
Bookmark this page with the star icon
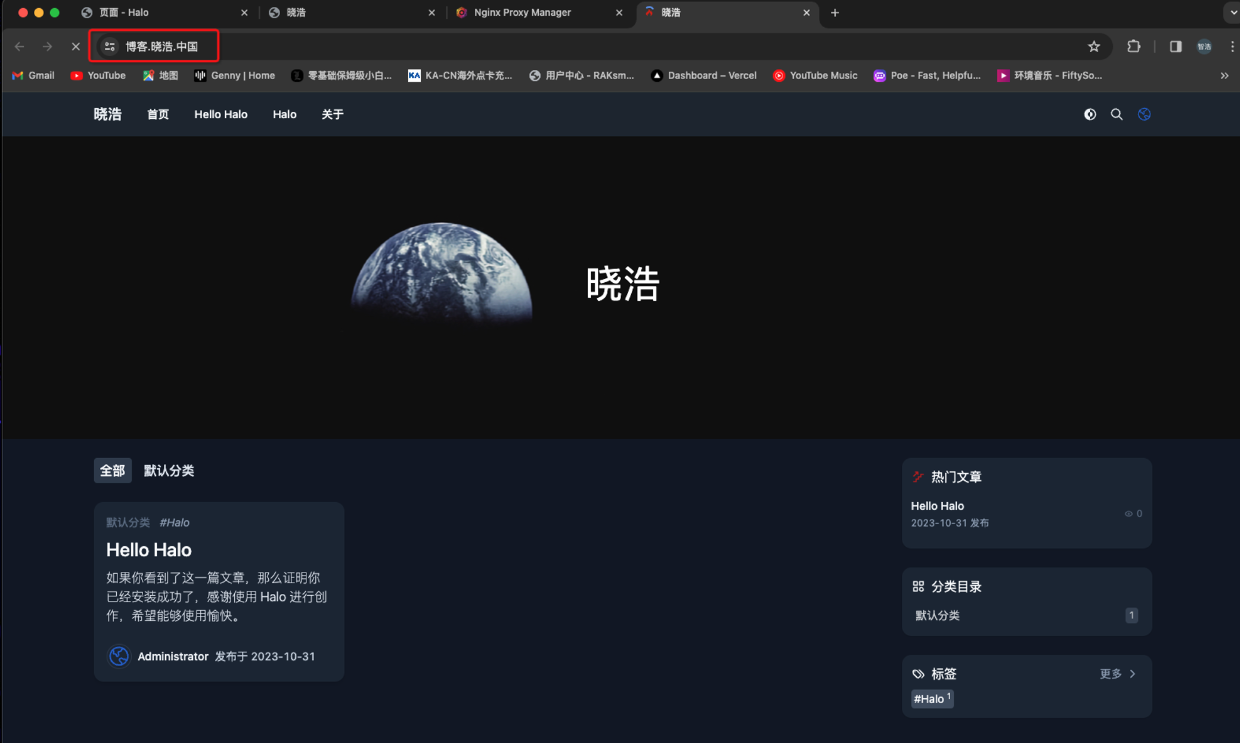point(1094,46)
